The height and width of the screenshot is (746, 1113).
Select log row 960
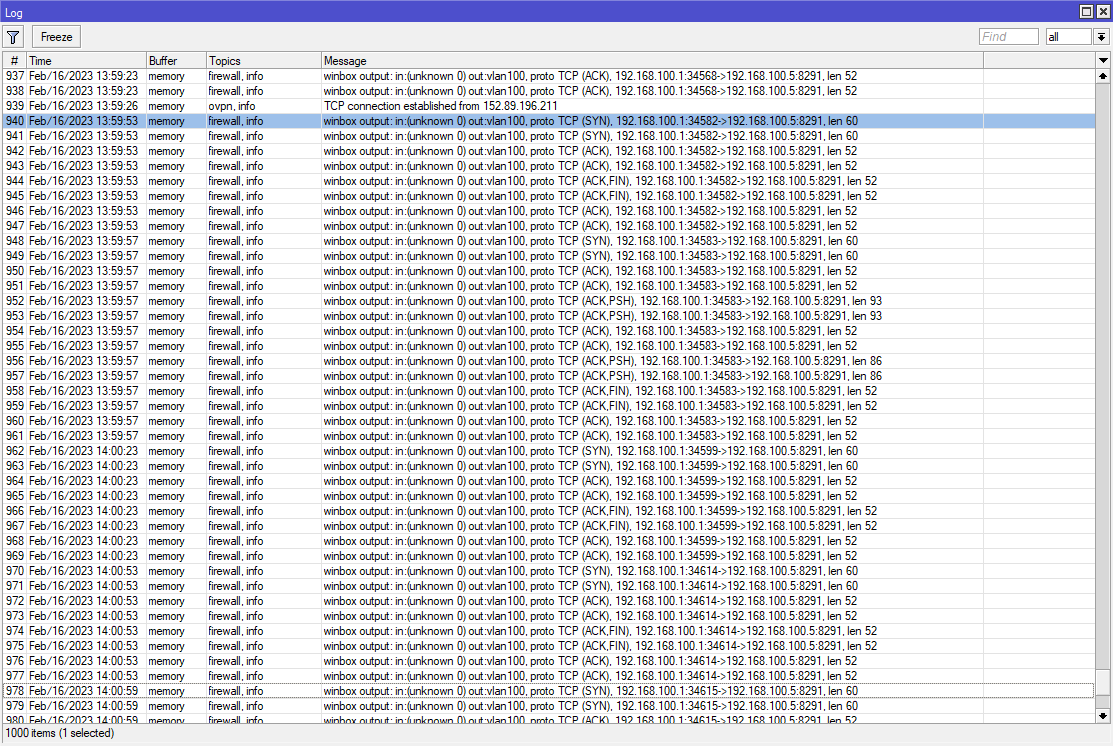[549, 421]
